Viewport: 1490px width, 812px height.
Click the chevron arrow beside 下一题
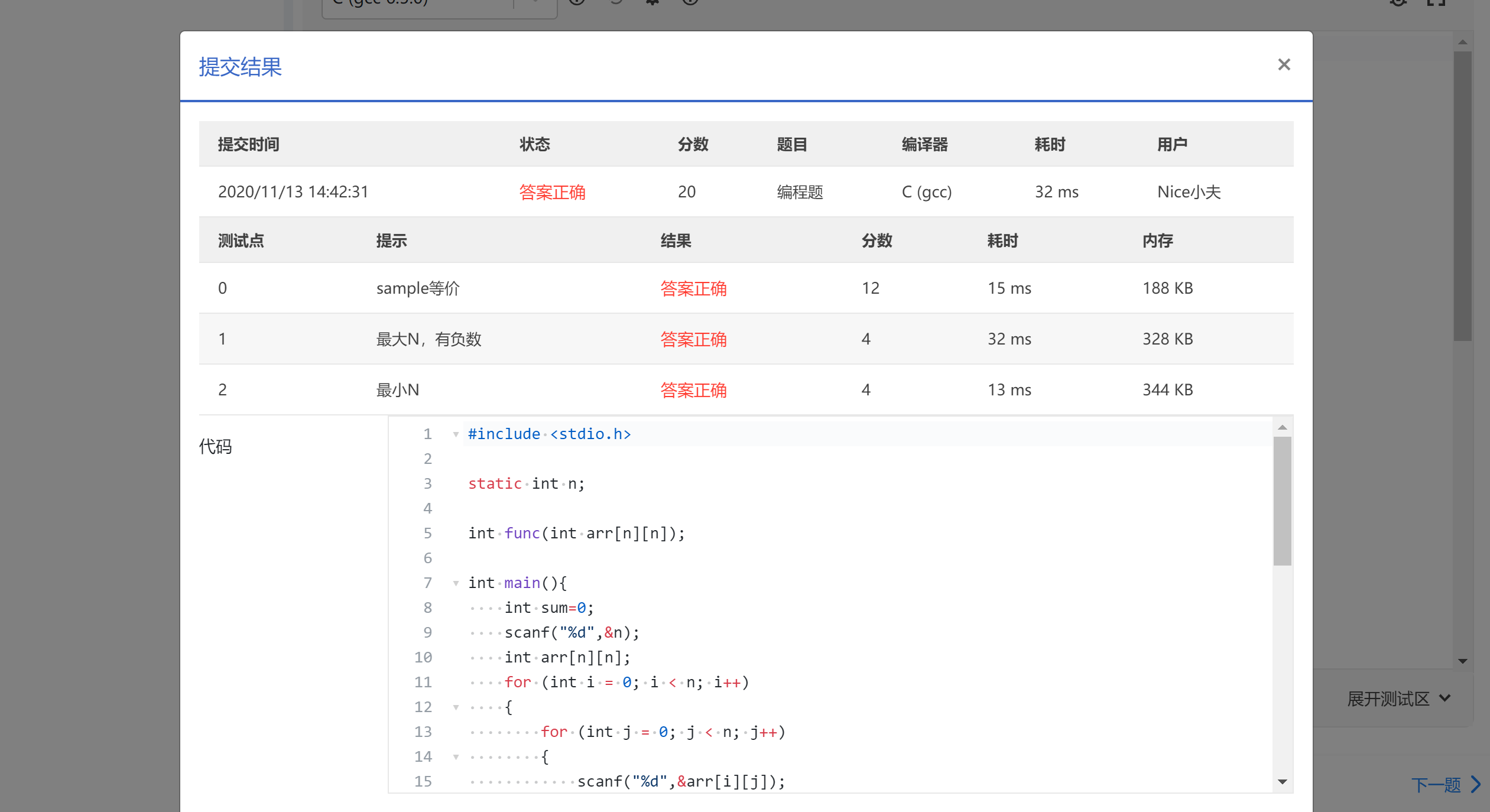point(1476,785)
